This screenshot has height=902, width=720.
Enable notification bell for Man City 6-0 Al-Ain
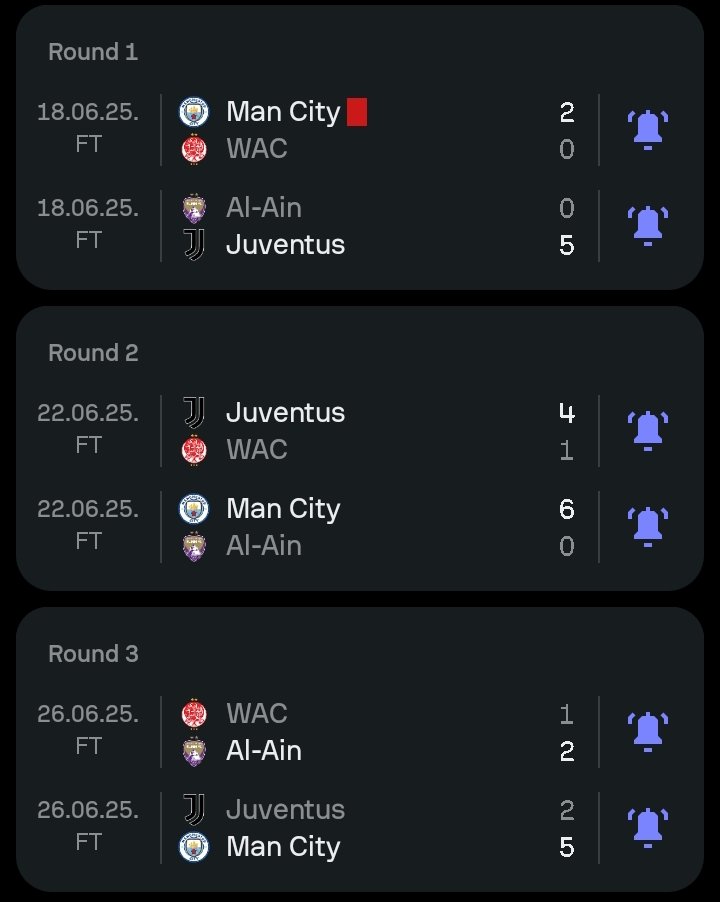click(x=648, y=527)
